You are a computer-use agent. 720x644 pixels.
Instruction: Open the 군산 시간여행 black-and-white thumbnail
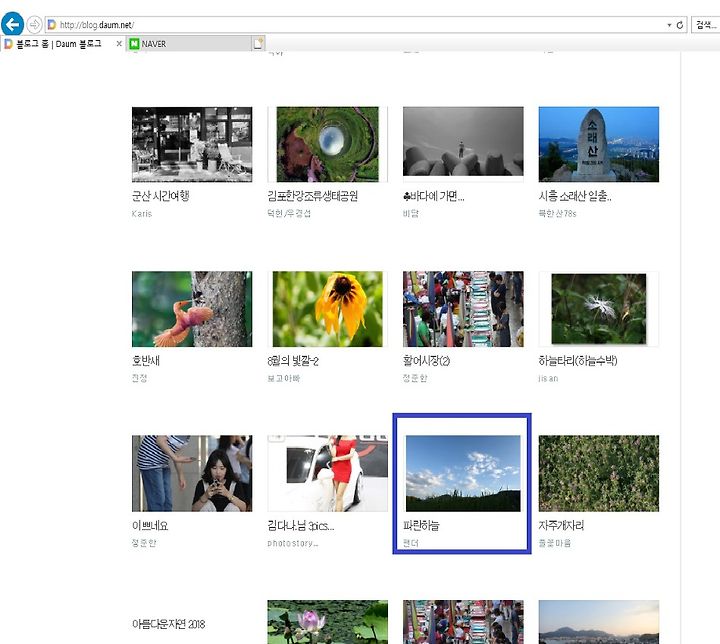[x=192, y=145]
